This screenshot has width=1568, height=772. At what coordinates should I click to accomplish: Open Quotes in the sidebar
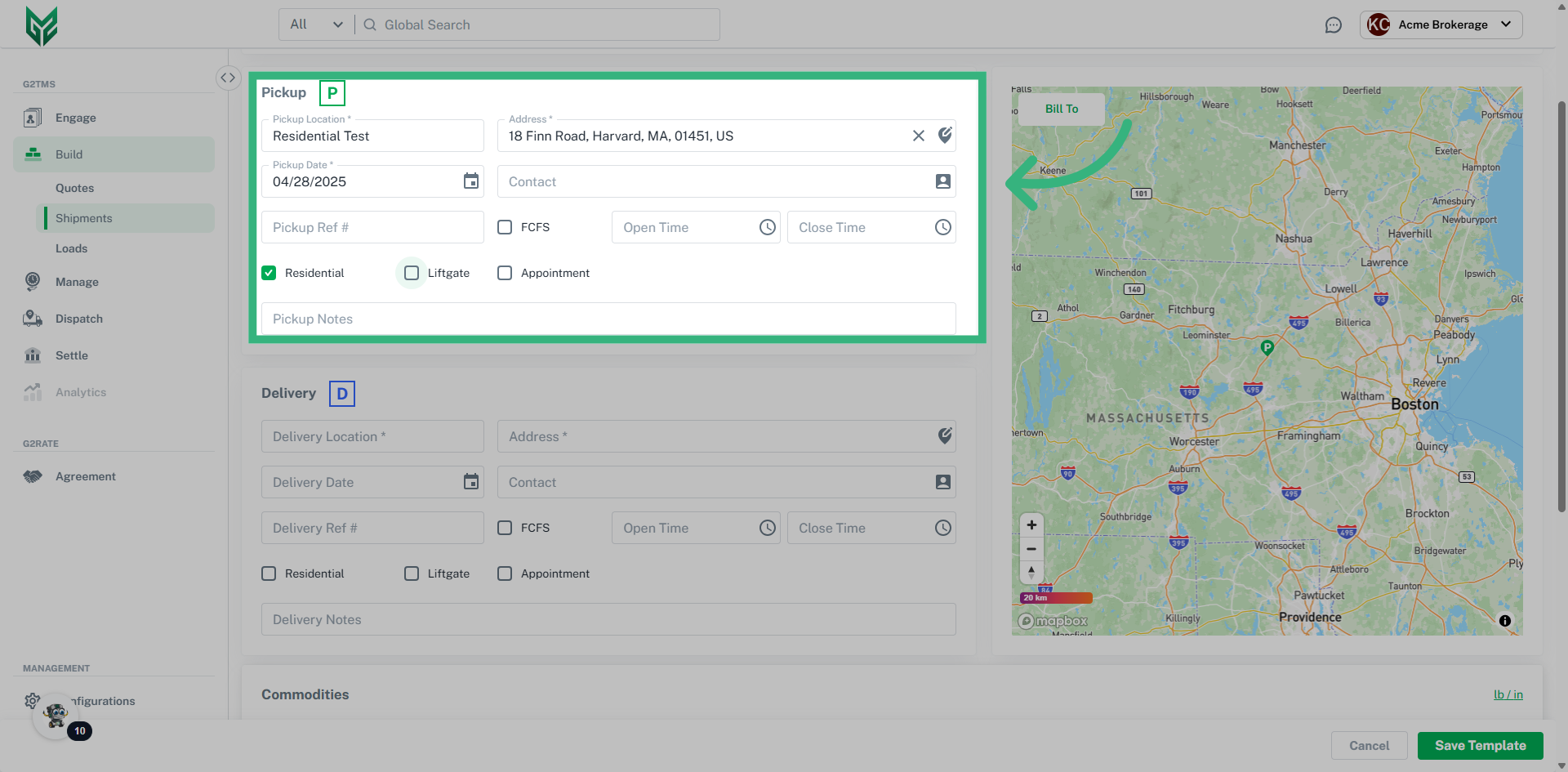pos(75,188)
